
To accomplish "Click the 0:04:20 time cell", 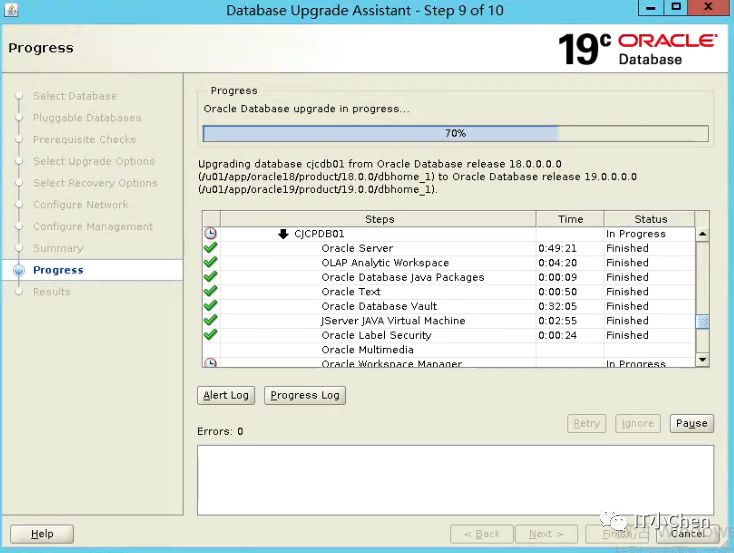I will pyautogui.click(x=558, y=263).
